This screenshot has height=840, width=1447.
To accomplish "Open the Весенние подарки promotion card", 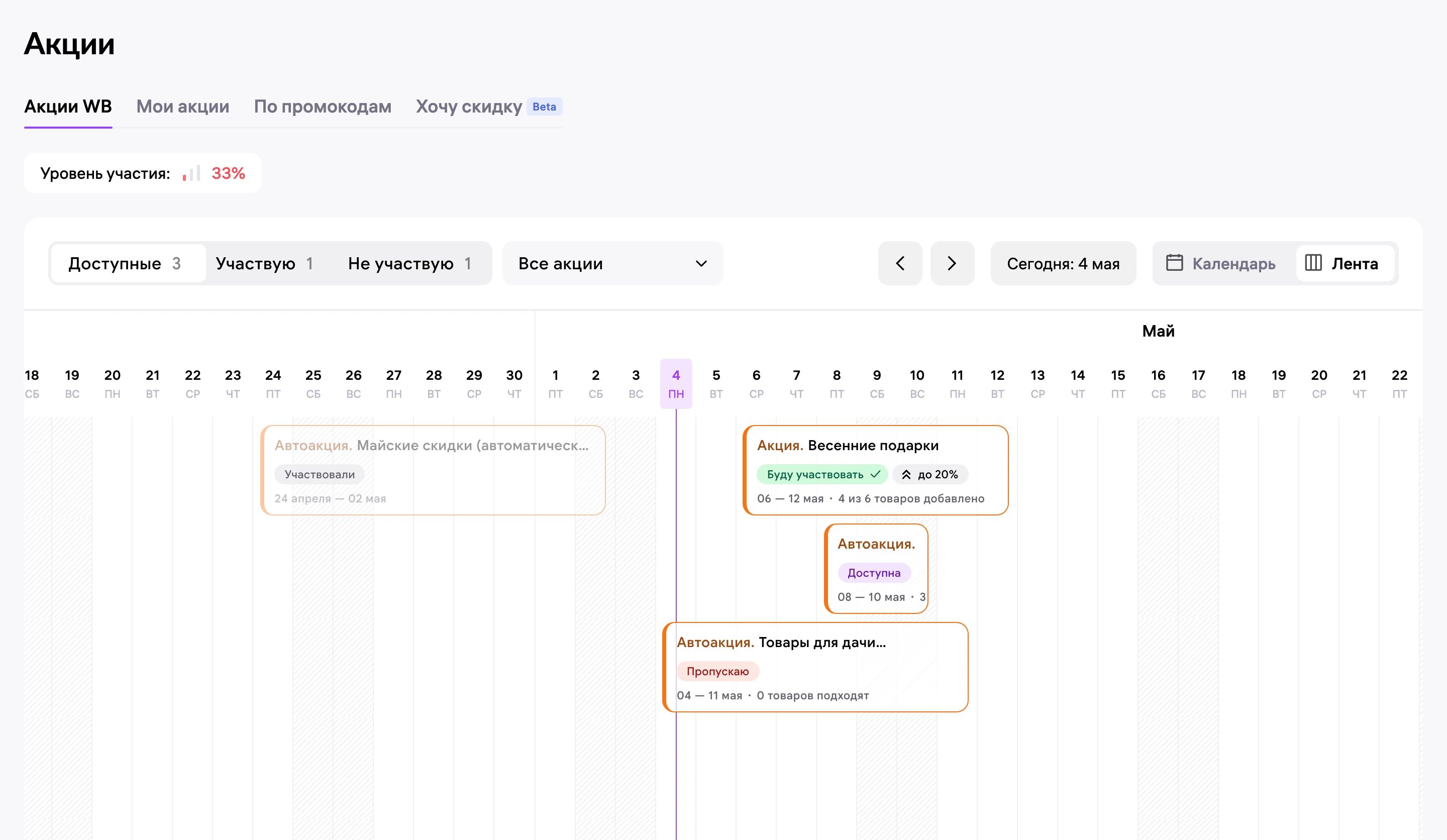I will (876, 470).
